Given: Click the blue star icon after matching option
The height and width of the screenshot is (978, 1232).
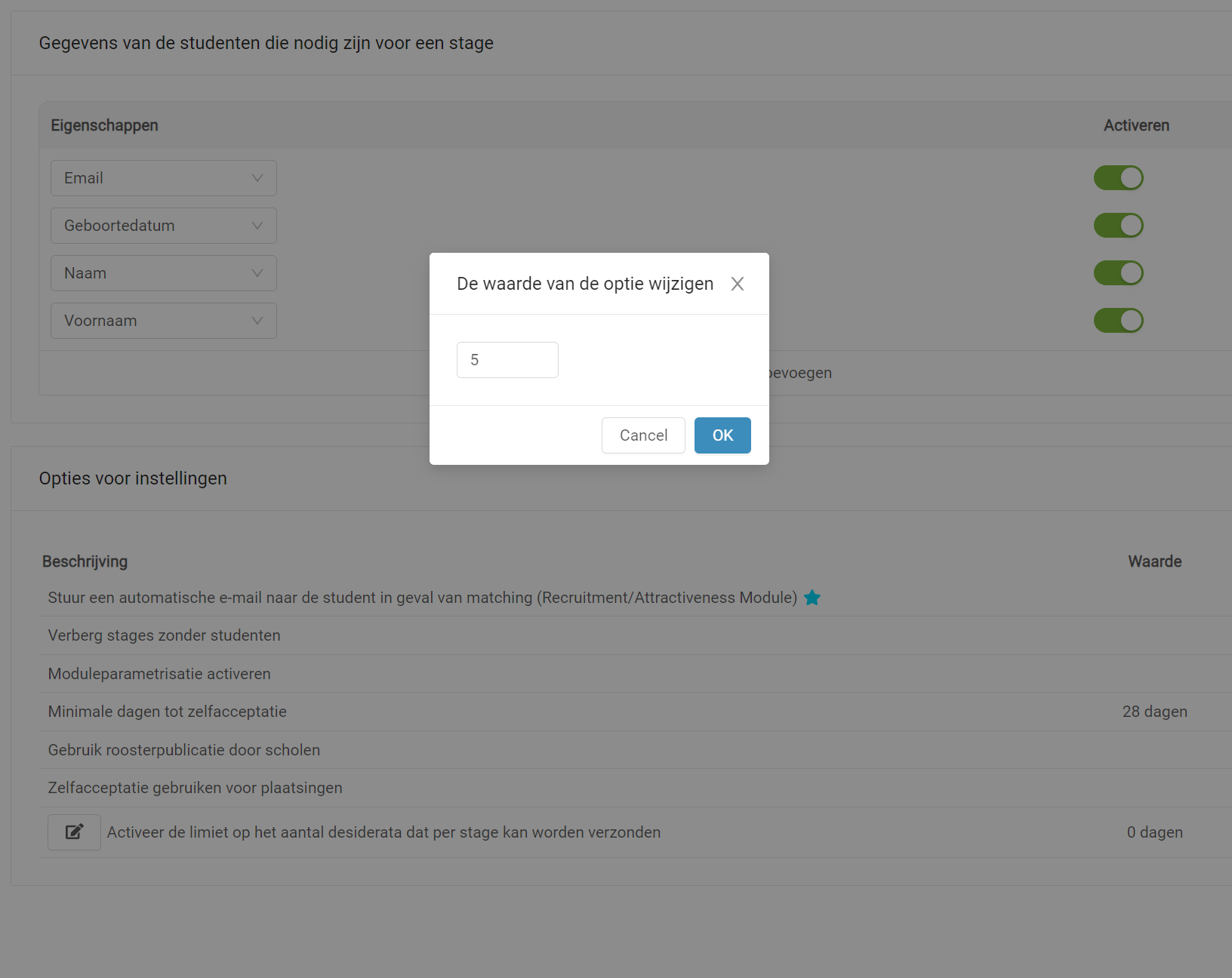Looking at the screenshot, I should coord(812,598).
